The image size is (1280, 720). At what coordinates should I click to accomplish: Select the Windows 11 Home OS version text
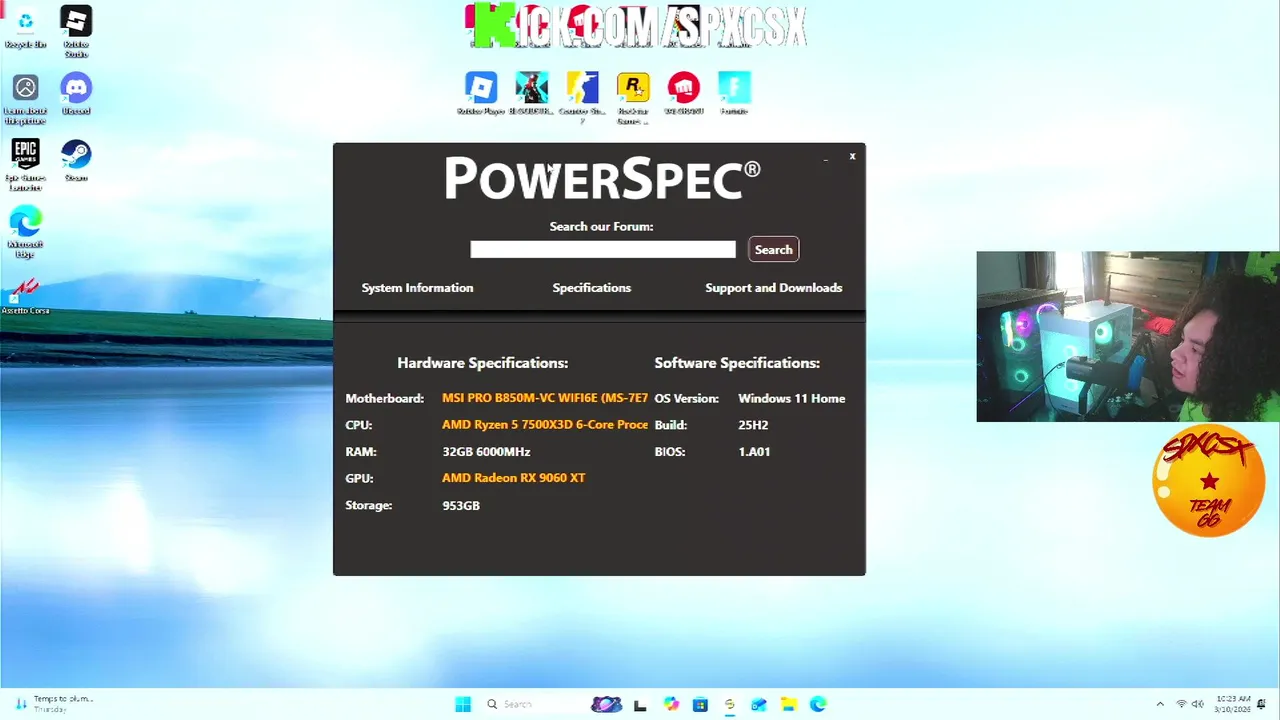(x=791, y=399)
